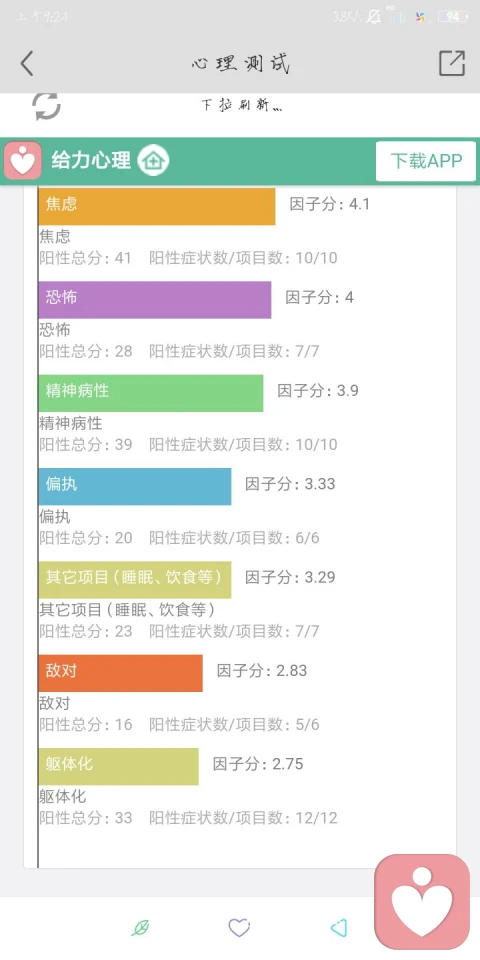
Task: Tap the teal triangle back icon at bottom
Action: pos(339,928)
